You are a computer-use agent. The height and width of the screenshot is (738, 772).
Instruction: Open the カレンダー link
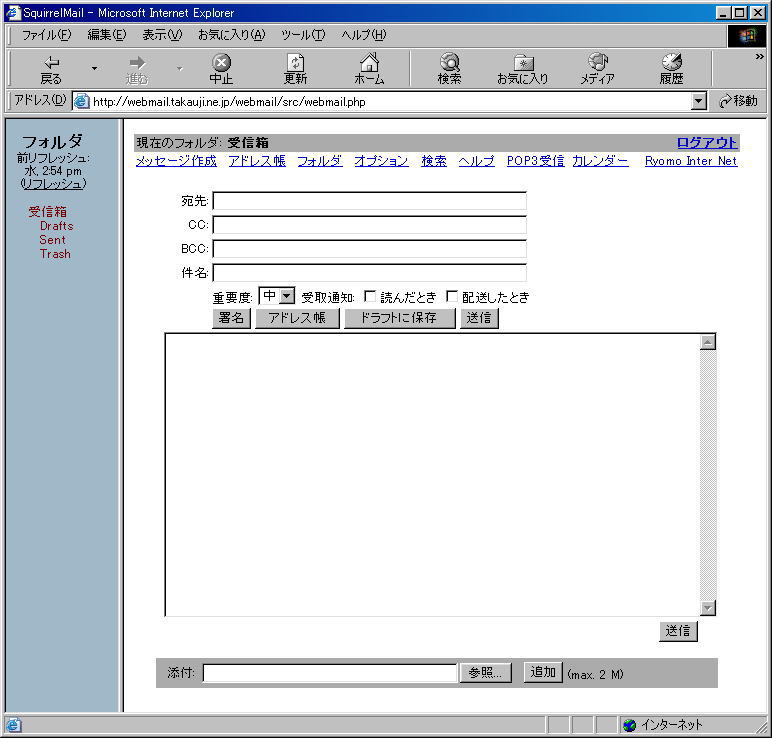point(600,161)
